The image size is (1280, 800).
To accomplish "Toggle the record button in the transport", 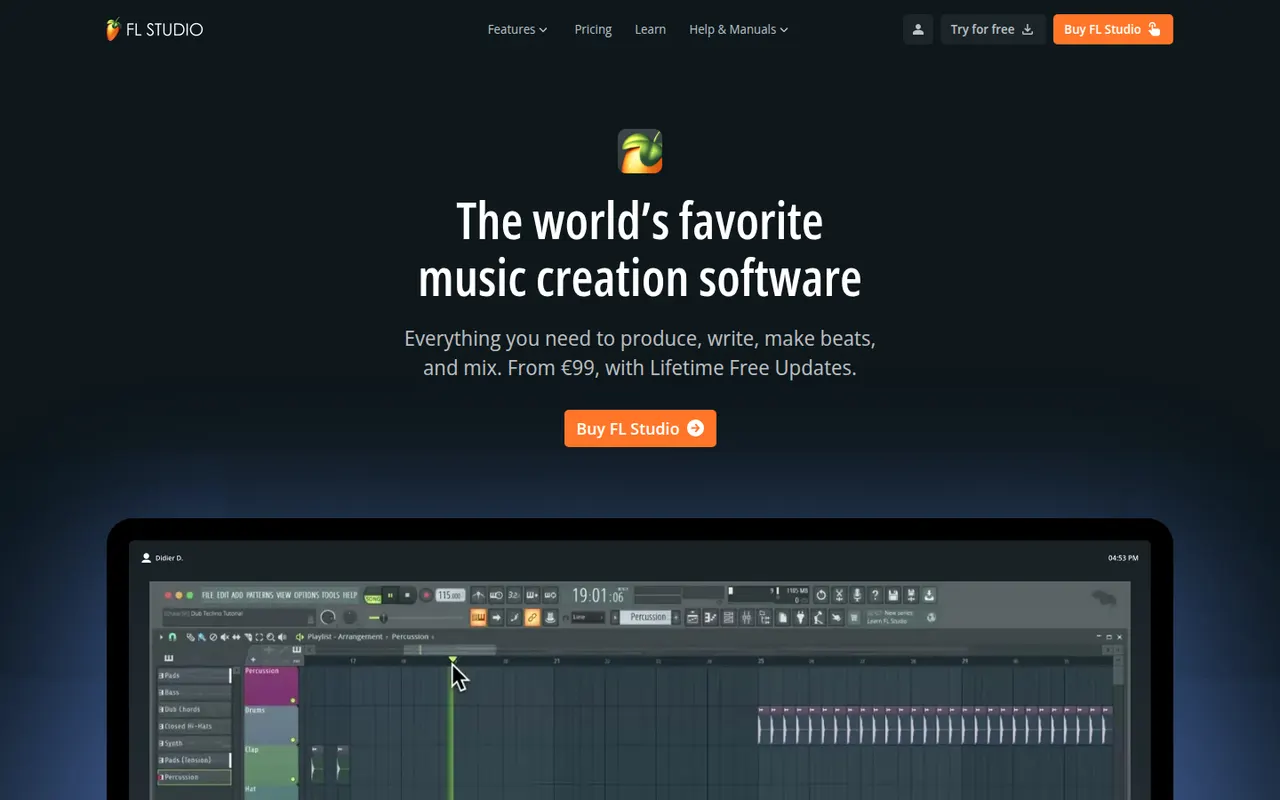I will pos(426,595).
